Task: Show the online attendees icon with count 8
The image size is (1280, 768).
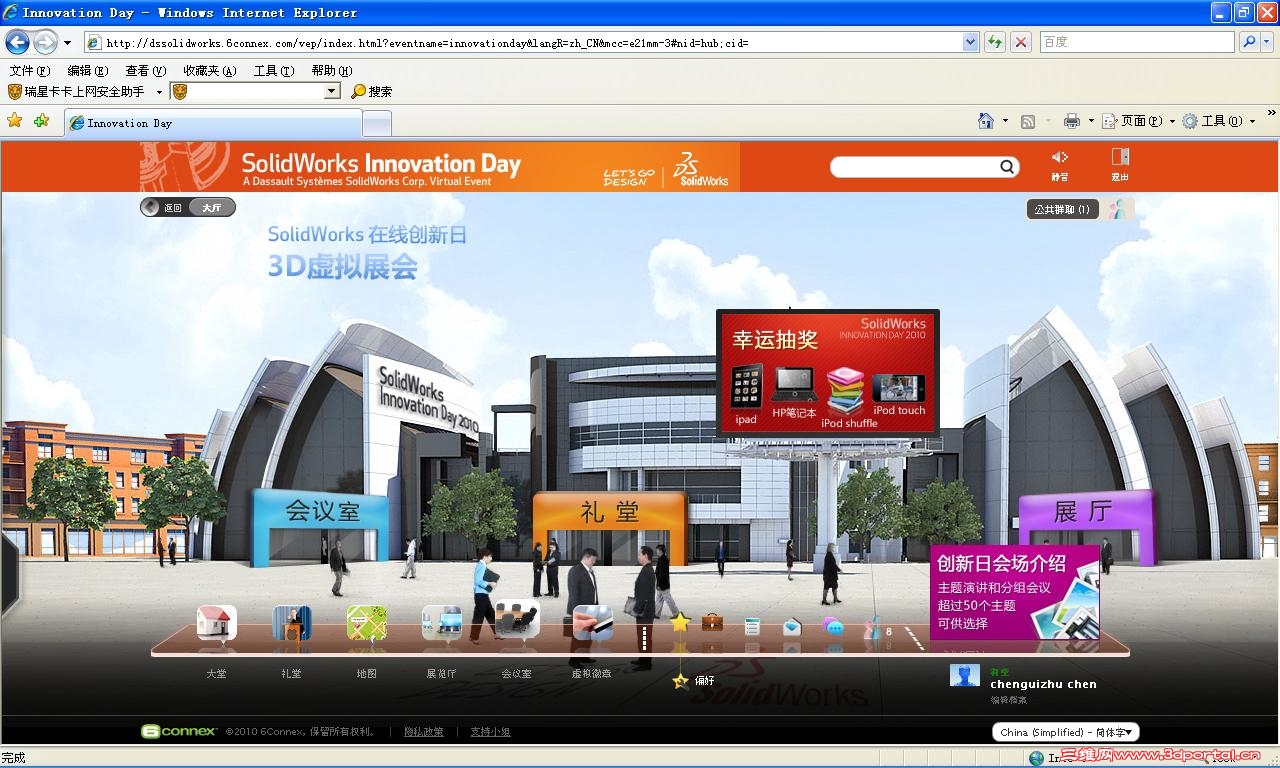Action: pyautogui.click(x=876, y=630)
